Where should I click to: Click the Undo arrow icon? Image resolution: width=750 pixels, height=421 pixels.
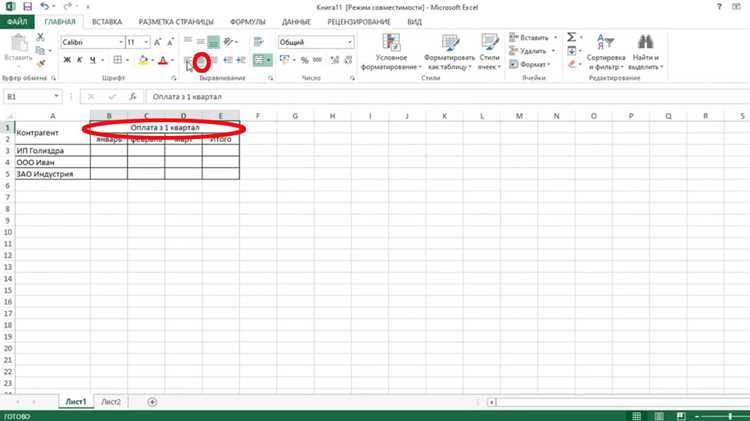pyautogui.click(x=44, y=7)
